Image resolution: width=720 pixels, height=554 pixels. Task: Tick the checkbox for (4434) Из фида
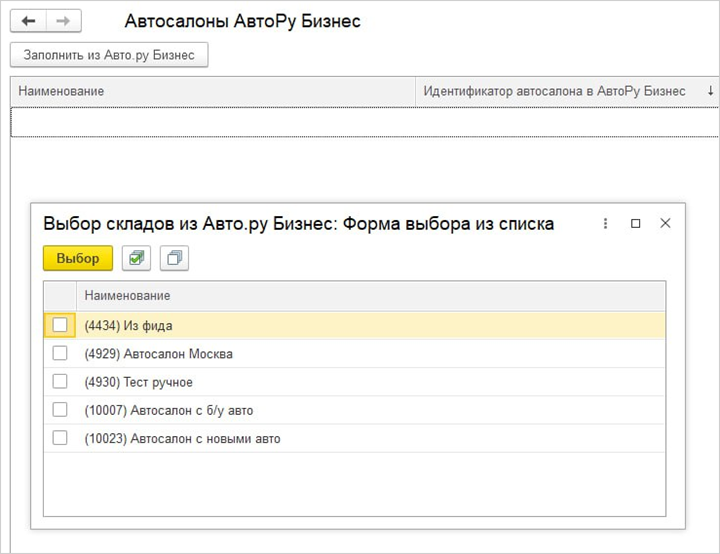[x=60, y=325]
